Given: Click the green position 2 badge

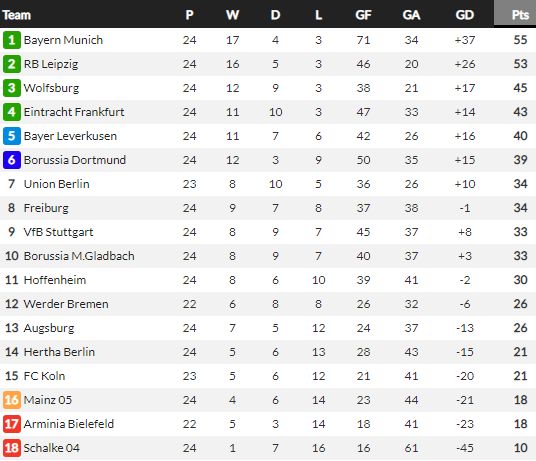Looking at the screenshot, I should coord(12,64).
